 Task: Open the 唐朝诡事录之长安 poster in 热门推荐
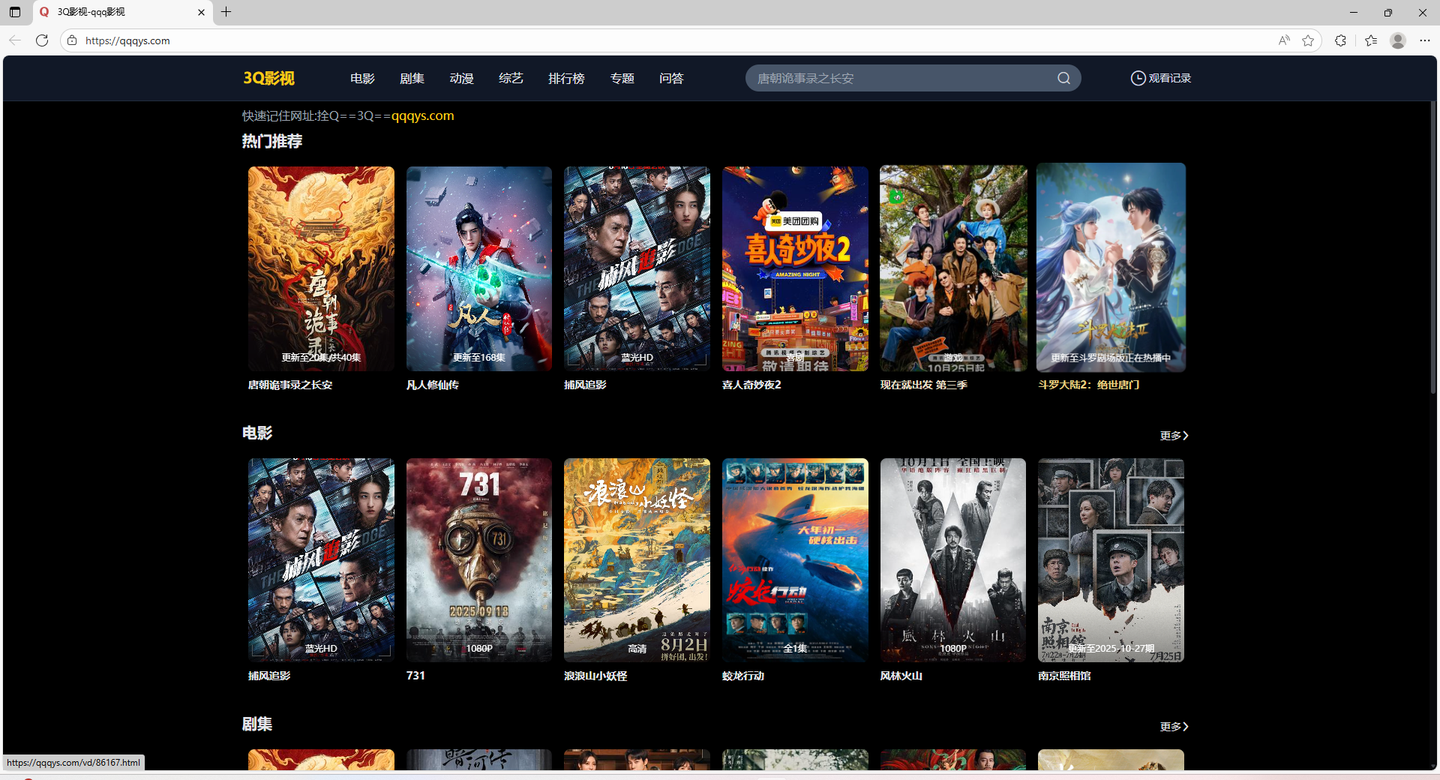point(321,269)
